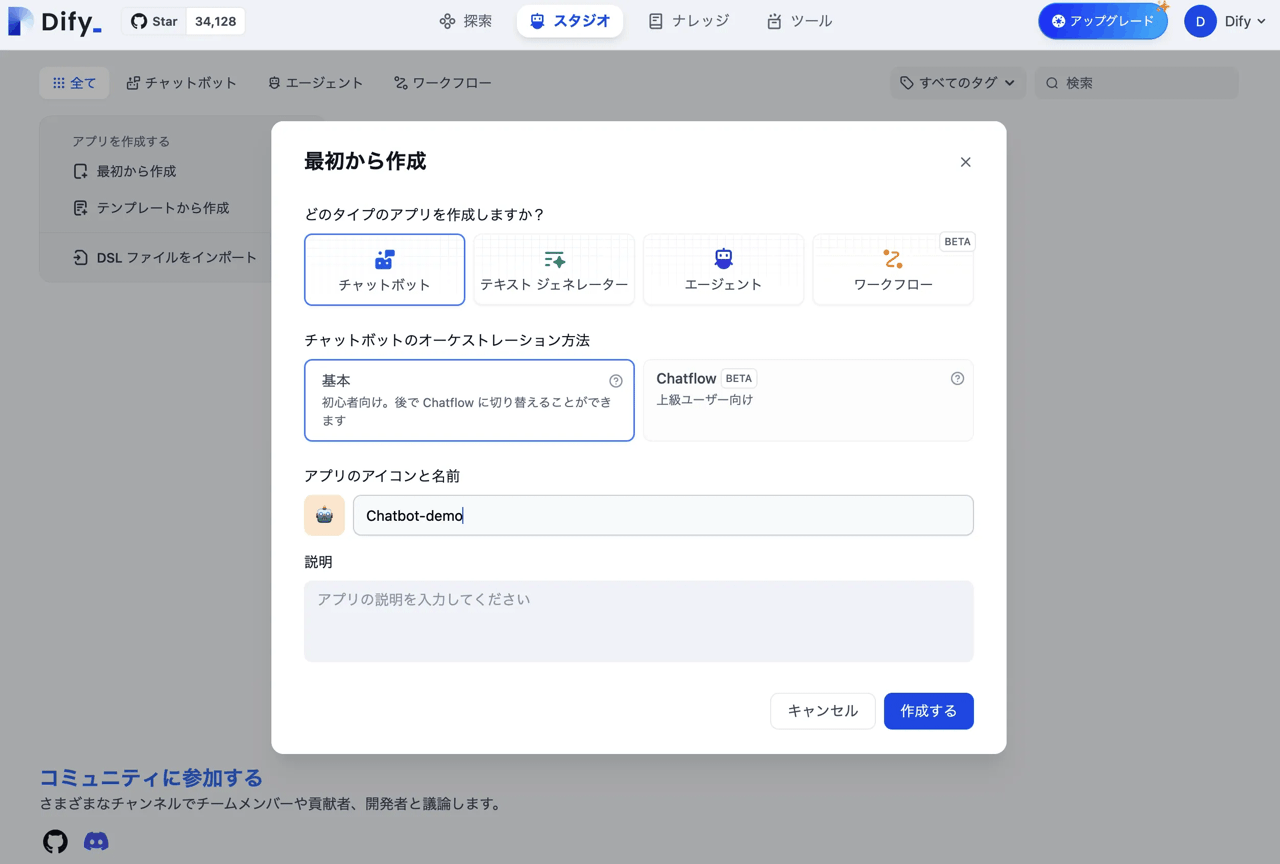Click the help icon on 基本 card
The width and height of the screenshot is (1280, 864).
[x=616, y=381]
